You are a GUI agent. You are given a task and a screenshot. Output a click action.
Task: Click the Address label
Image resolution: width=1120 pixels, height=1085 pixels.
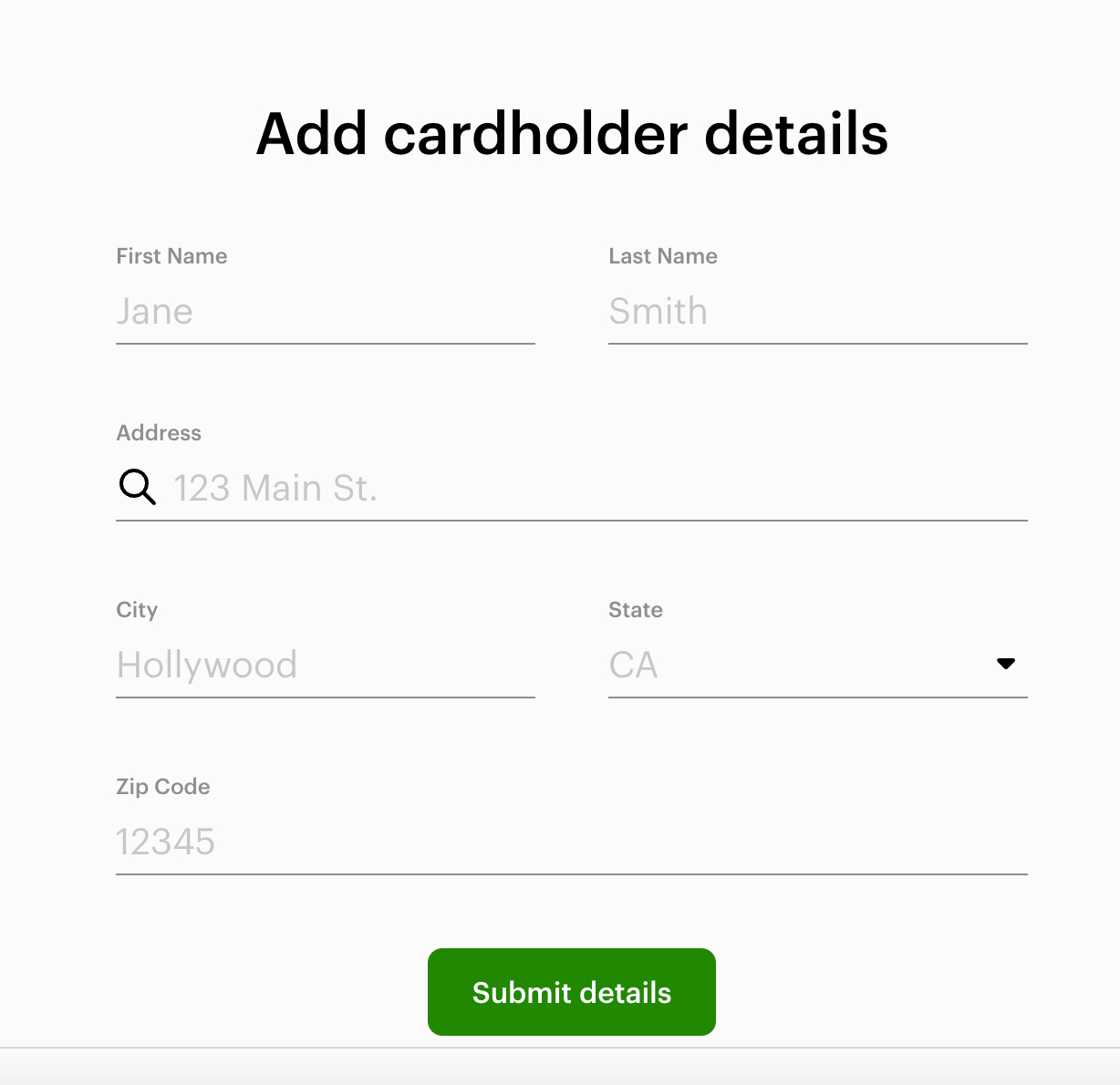click(x=159, y=433)
